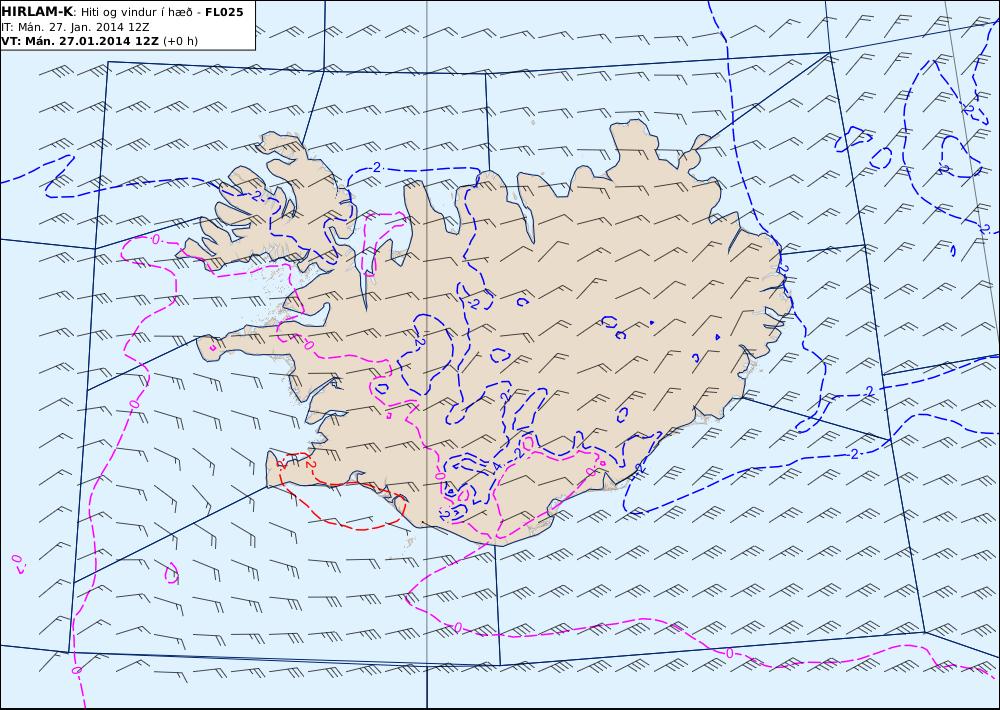Select the "IT: Mán. 27. Jan. 2014 12Z" line

[x=75, y=27]
